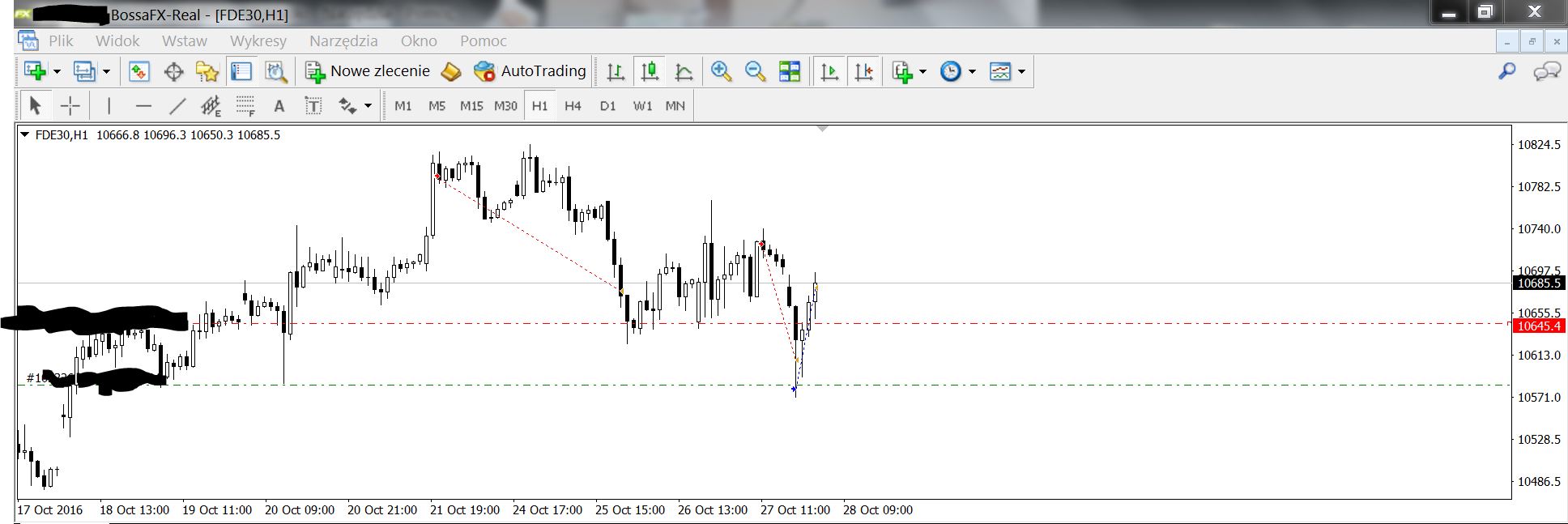Open the Strategy Tester icon
Viewport: 1568px width, 524px height.
point(276,71)
